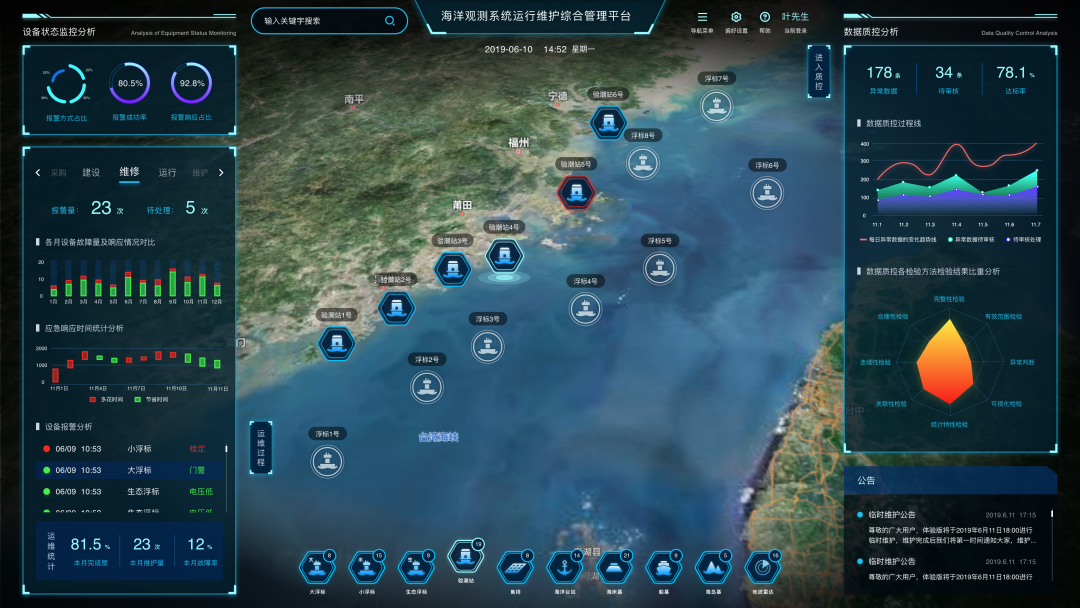
Task: Toggle the green 节省时间 legend item
Action: (151, 399)
